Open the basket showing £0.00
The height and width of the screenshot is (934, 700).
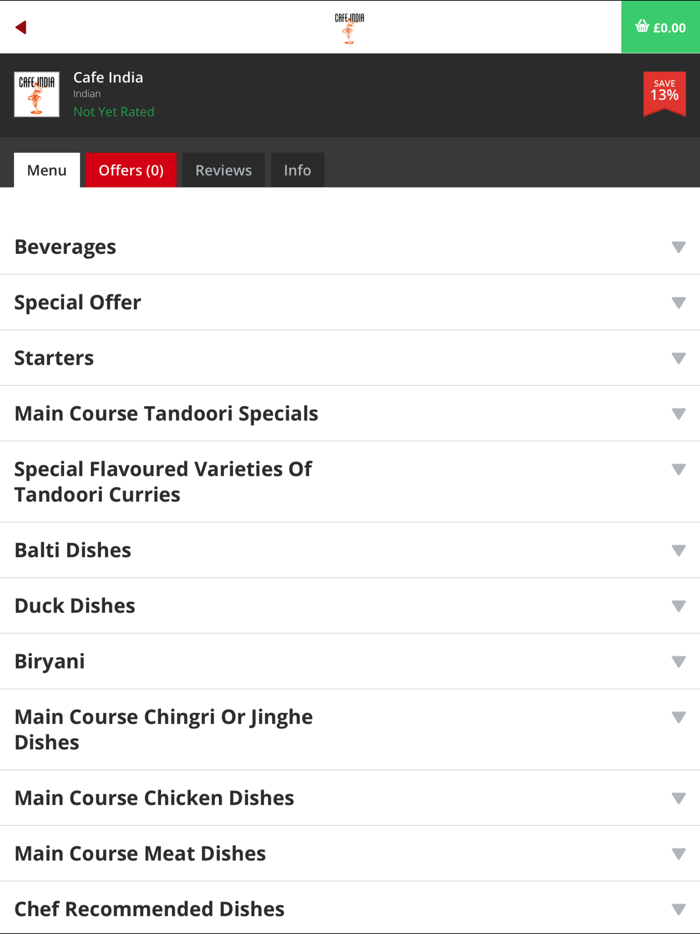660,27
